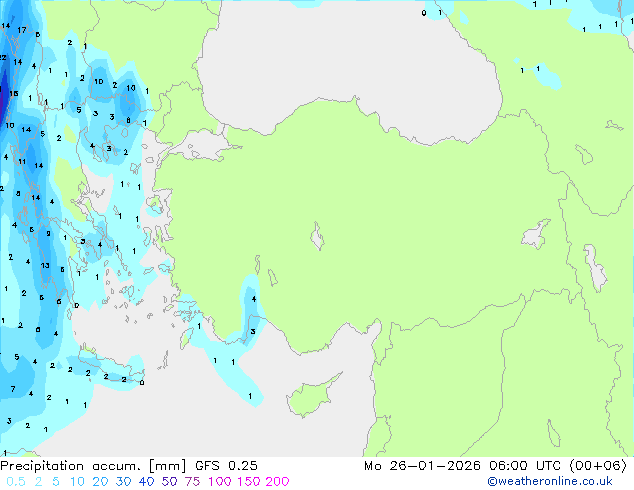Click the 'Mo 26-01-2026 06:00 UTC (00+06)' timestamp

(495, 466)
